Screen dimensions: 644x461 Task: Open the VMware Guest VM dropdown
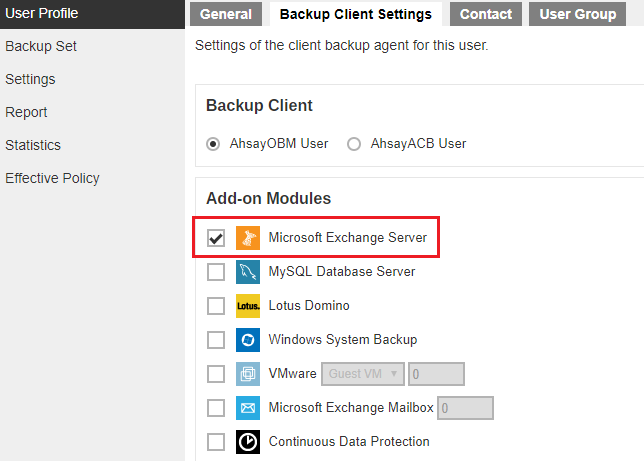click(x=363, y=374)
